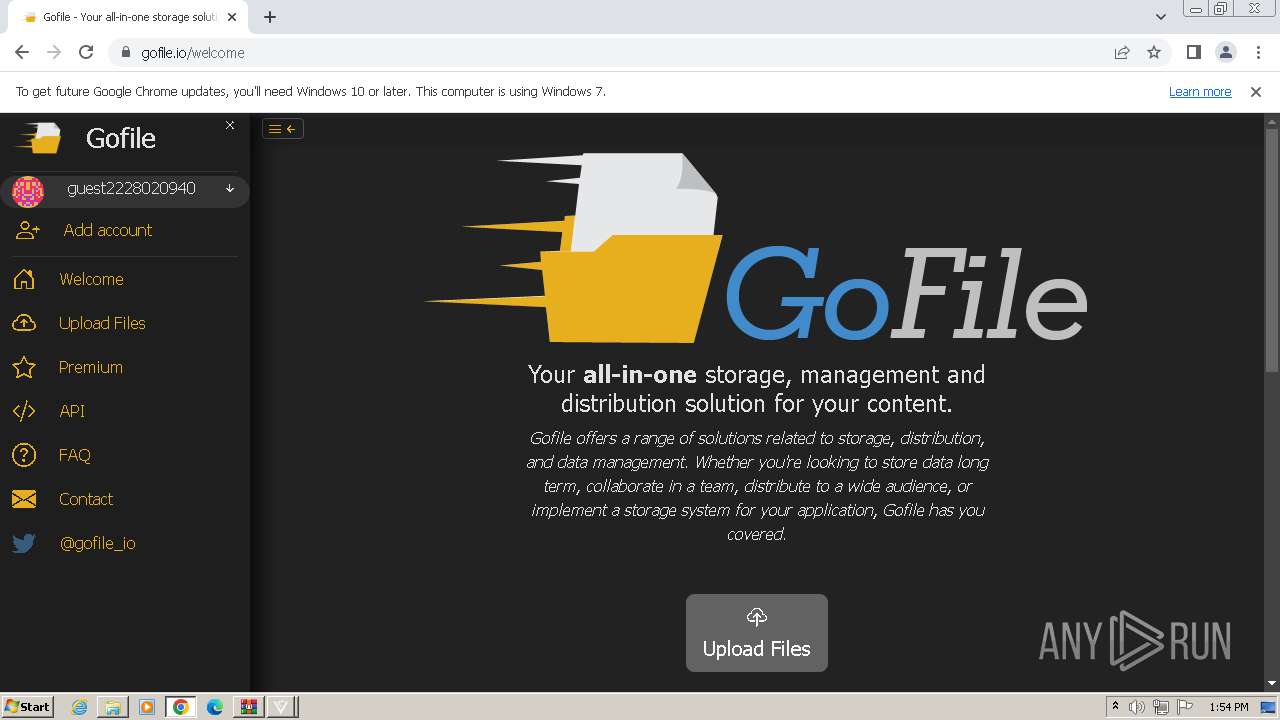Viewport: 1280px width, 720px height.
Task: Click the large Upload Files button
Action: point(757,633)
